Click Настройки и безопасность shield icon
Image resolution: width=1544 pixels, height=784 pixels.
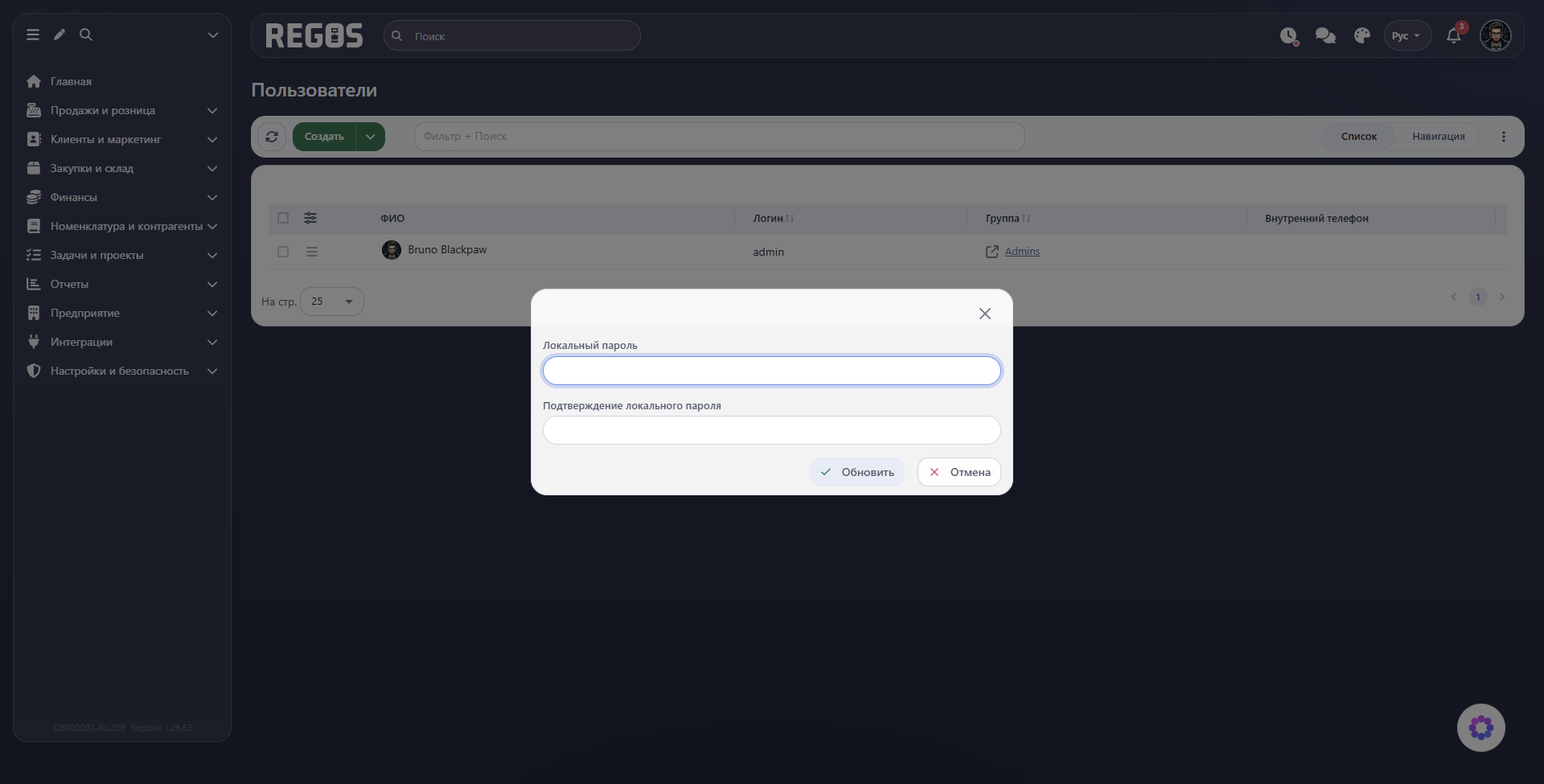point(34,371)
